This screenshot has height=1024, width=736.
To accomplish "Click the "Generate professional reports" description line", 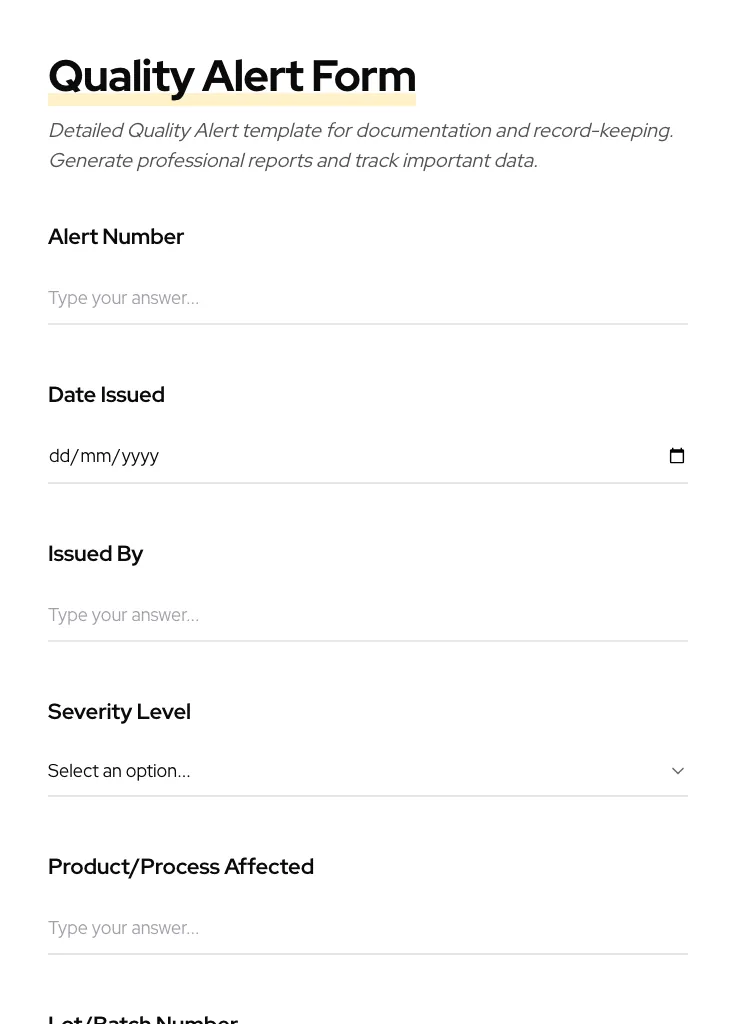I will click(292, 161).
